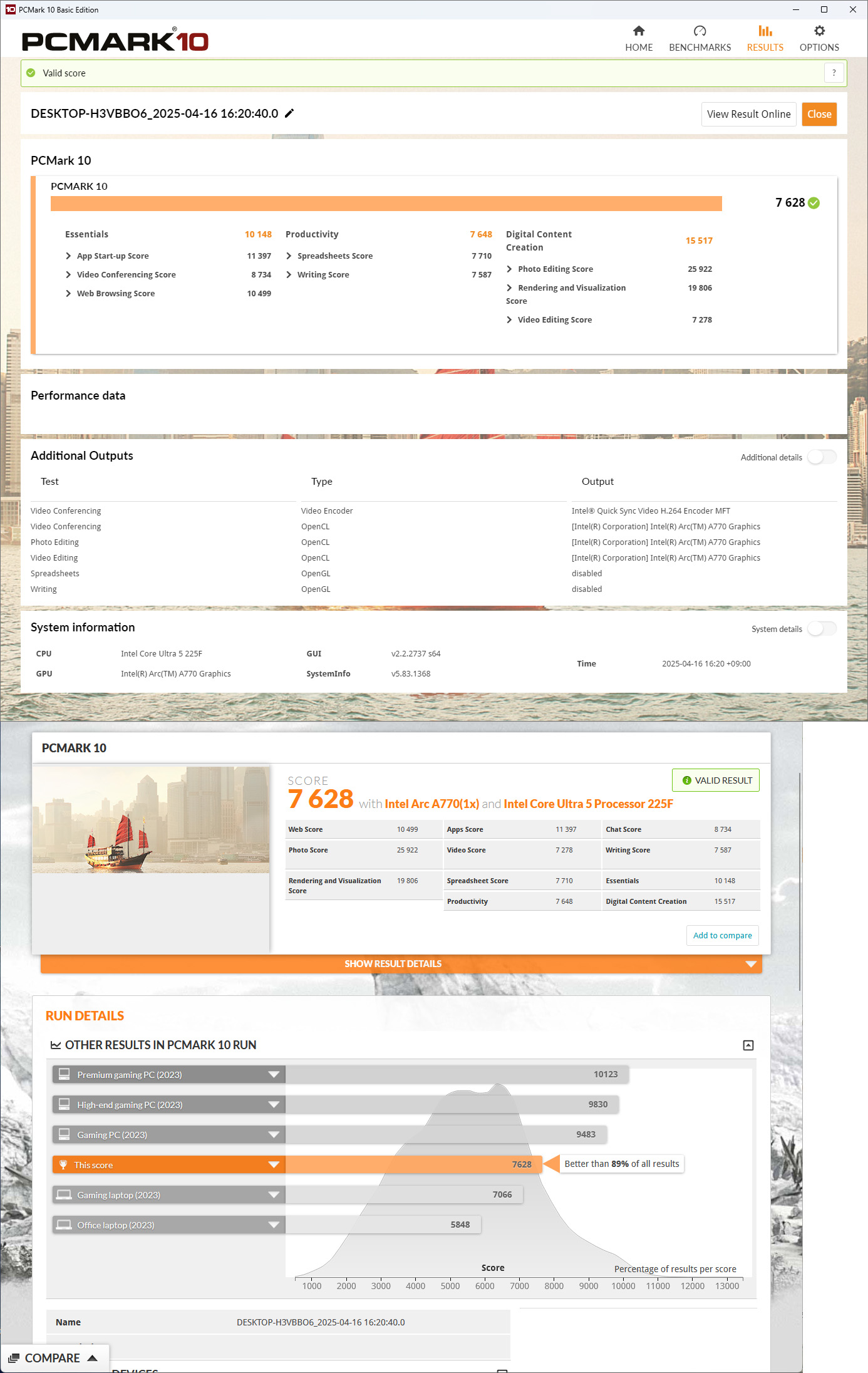Image resolution: width=868 pixels, height=1373 pixels.
Task: Open the HOME tab house icon
Action: pyautogui.click(x=639, y=31)
